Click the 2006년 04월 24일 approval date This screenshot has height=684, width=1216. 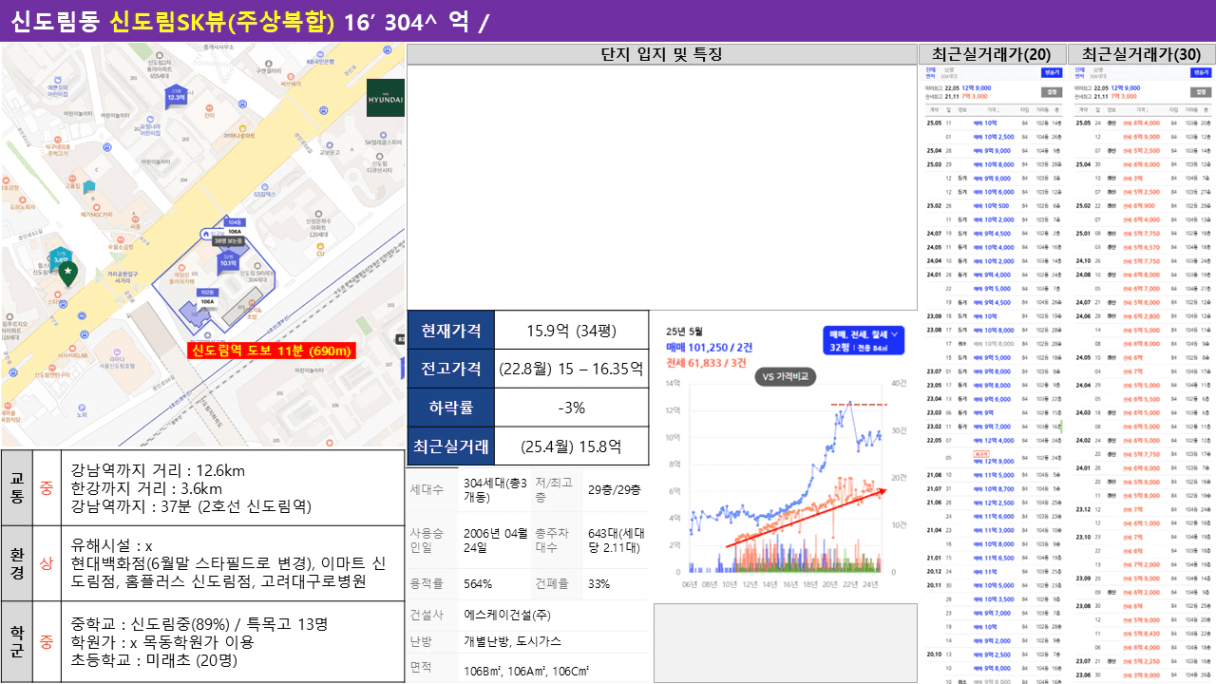pyautogui.click(x=495, y=541)
